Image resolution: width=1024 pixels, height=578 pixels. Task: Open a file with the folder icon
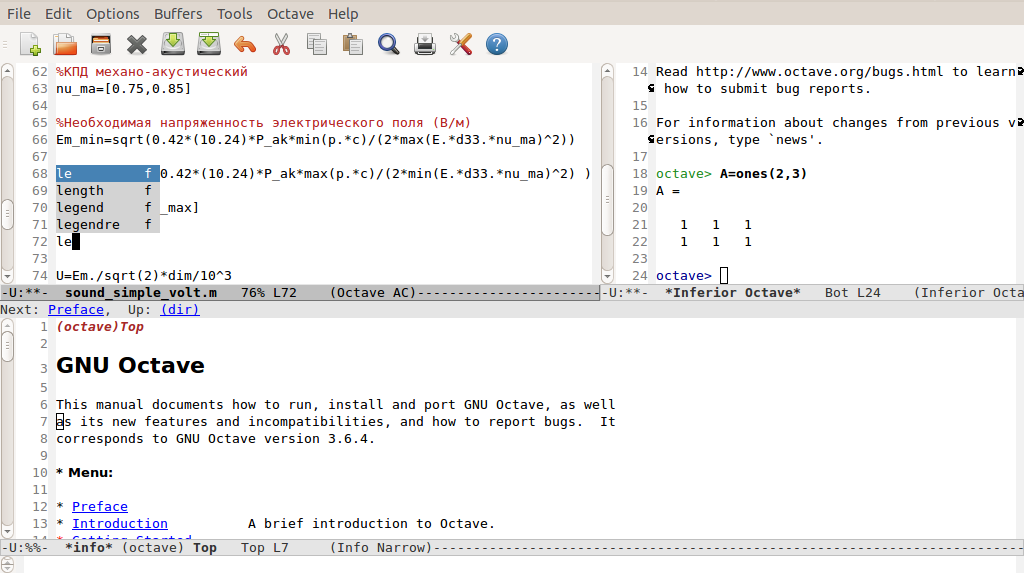coord(65,44)
